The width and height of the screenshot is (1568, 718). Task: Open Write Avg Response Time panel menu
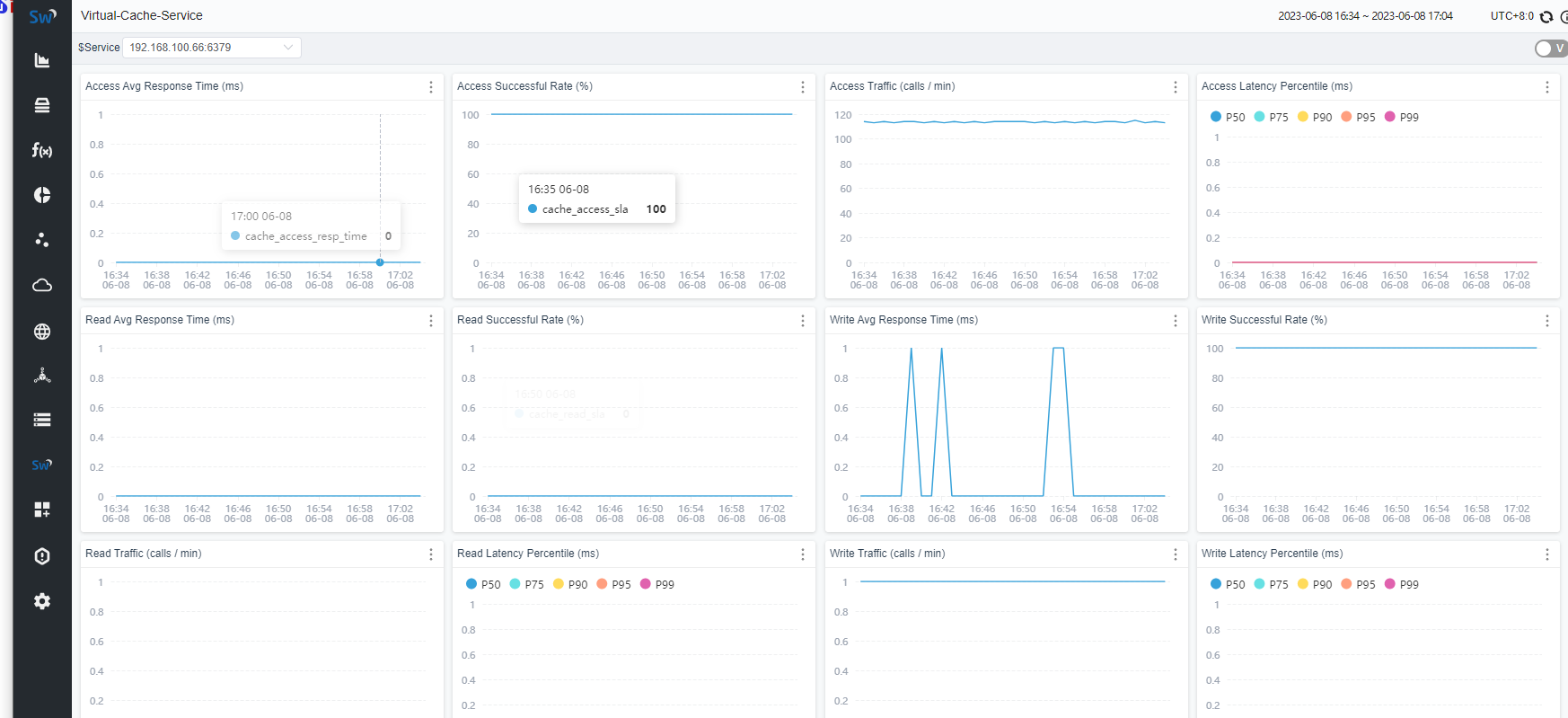click(1176, 321)
